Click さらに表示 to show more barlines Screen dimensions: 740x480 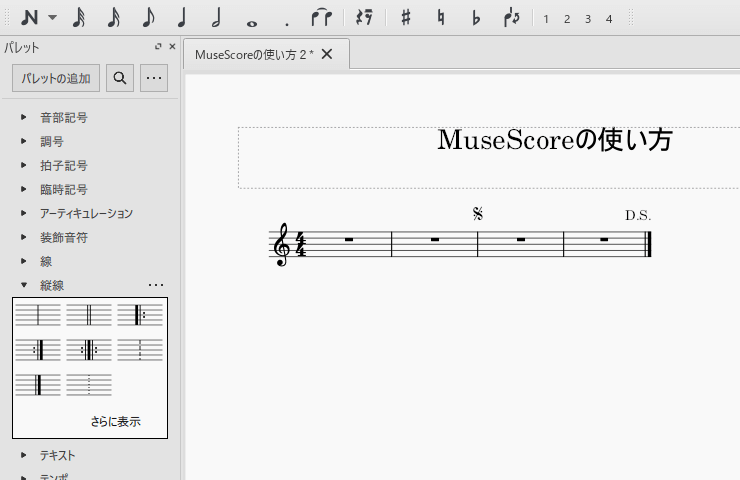pos(116,421)
